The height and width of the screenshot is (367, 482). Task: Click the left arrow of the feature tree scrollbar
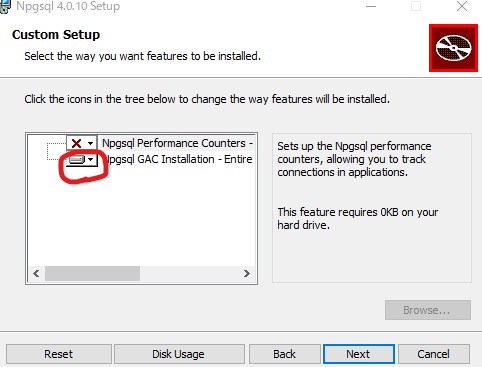click(36, 274)
